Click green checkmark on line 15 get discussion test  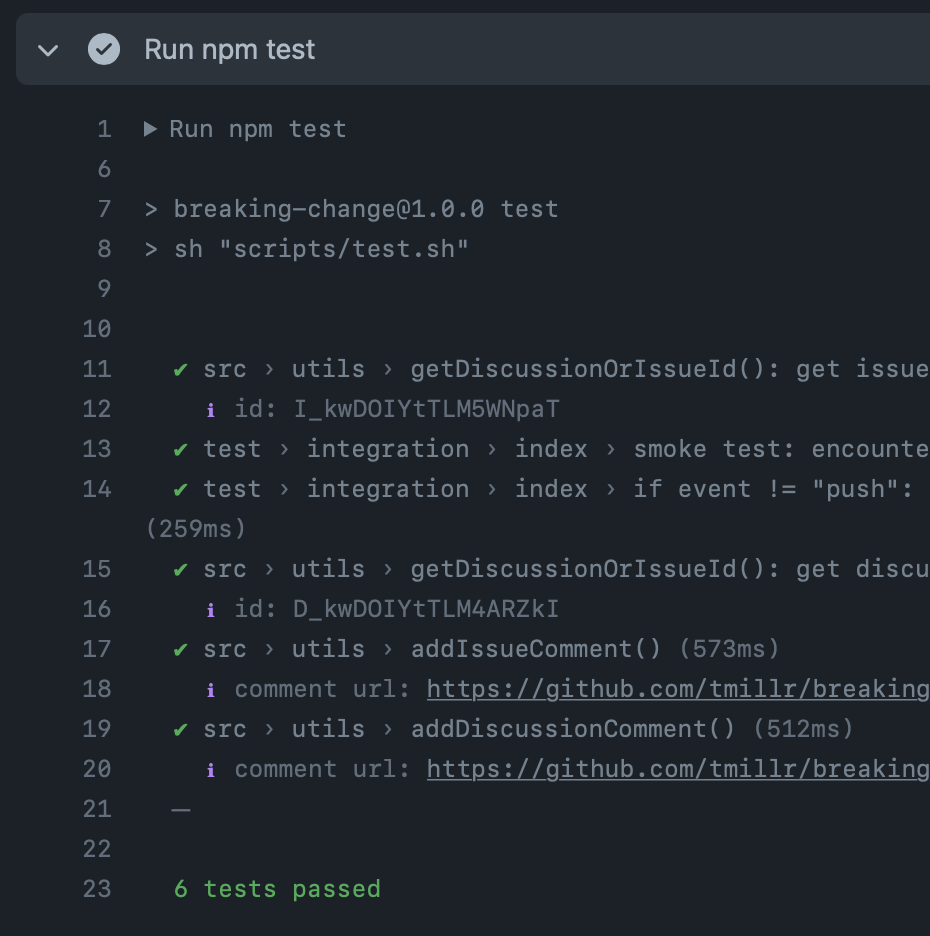pyautogui.click(x=180, y=570)
